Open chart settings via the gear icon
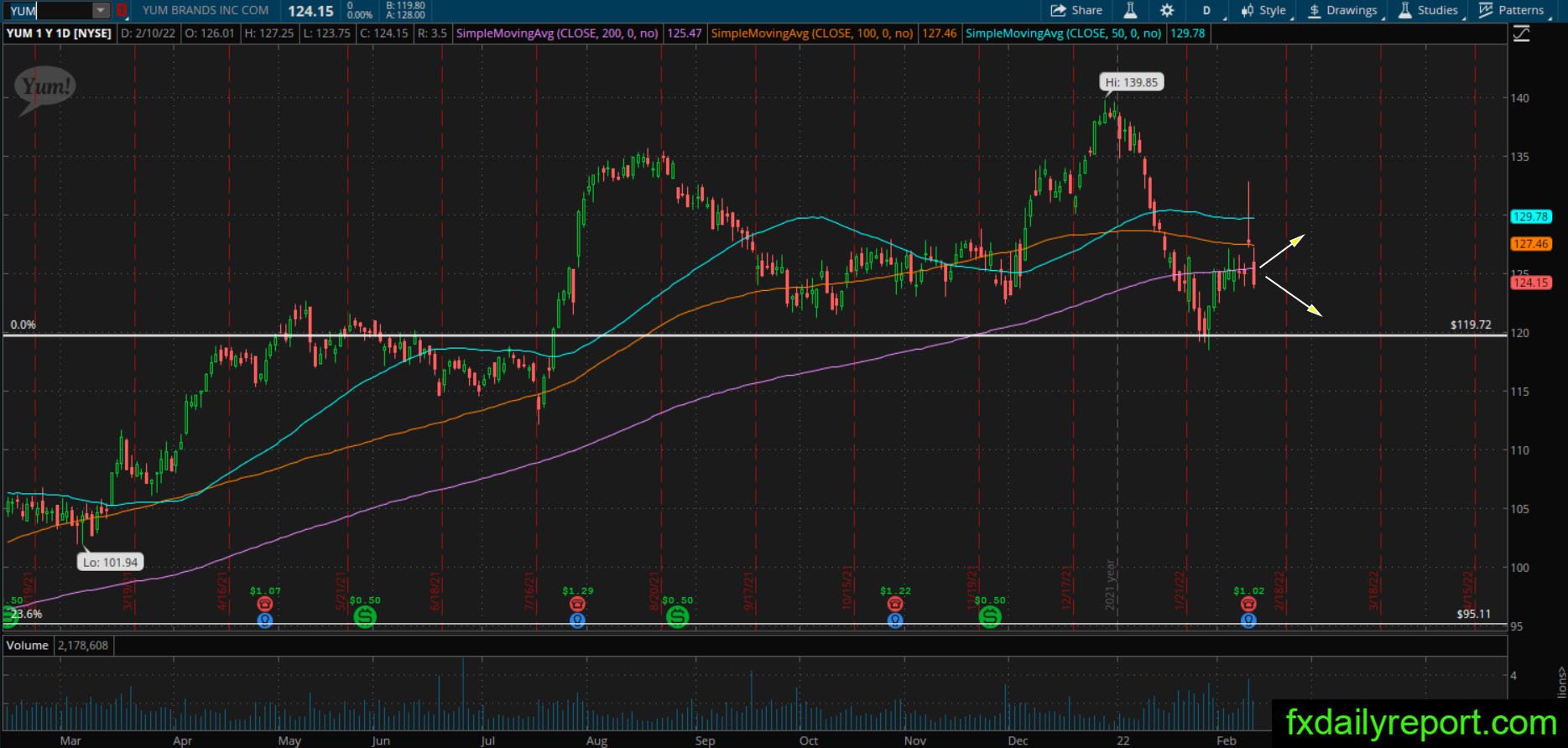The width and height of the screenshot is (1568, 748). point(1167,10)
